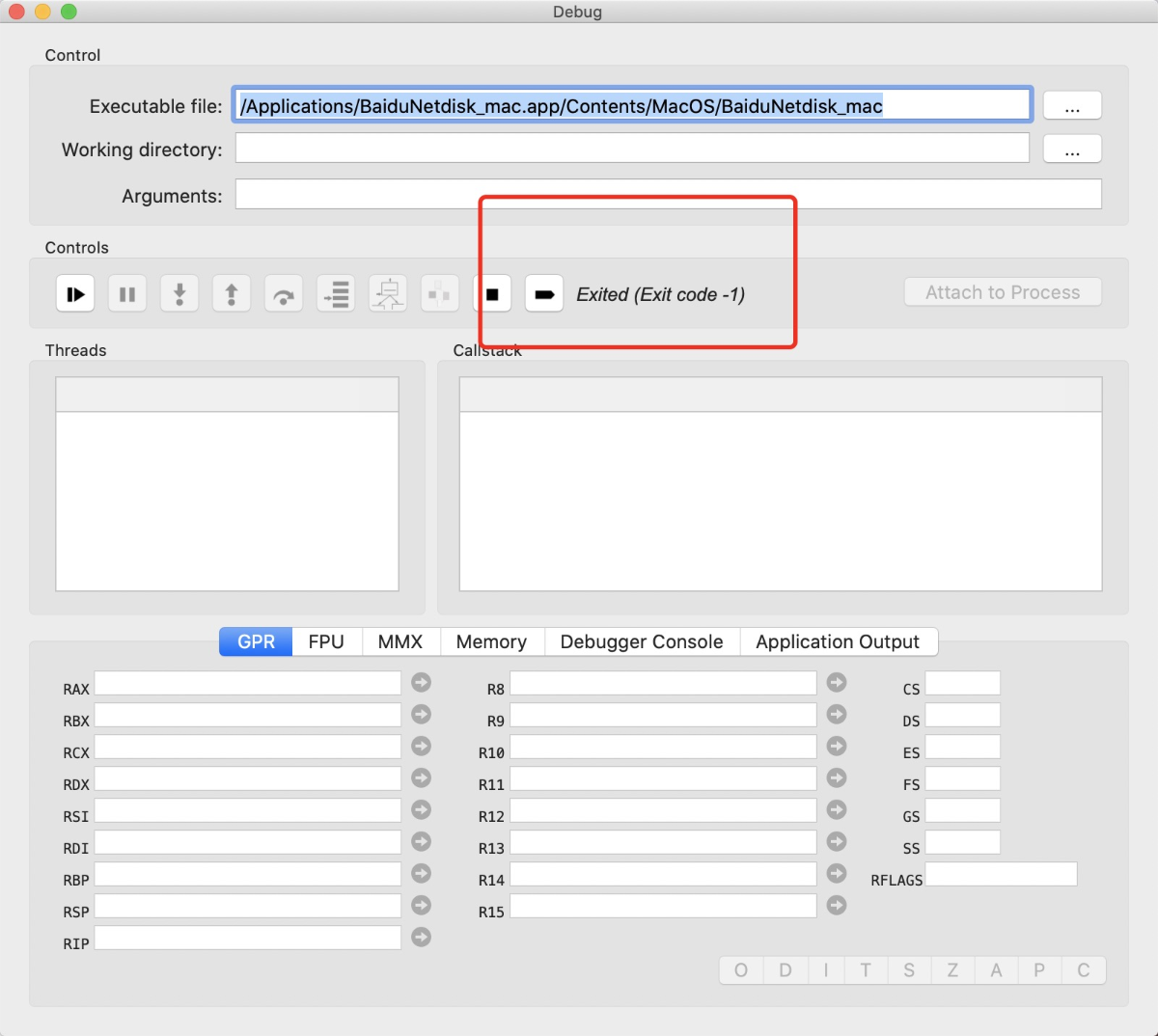Click the arrow icon next to R10
This screenshot has height=1036, width=1158.
(x=838, y=747)
